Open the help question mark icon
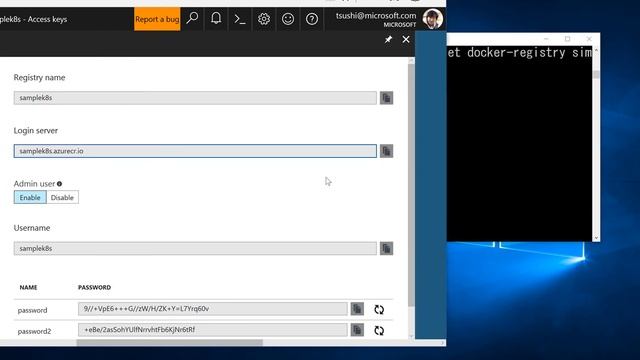 [x=312, y=19]
